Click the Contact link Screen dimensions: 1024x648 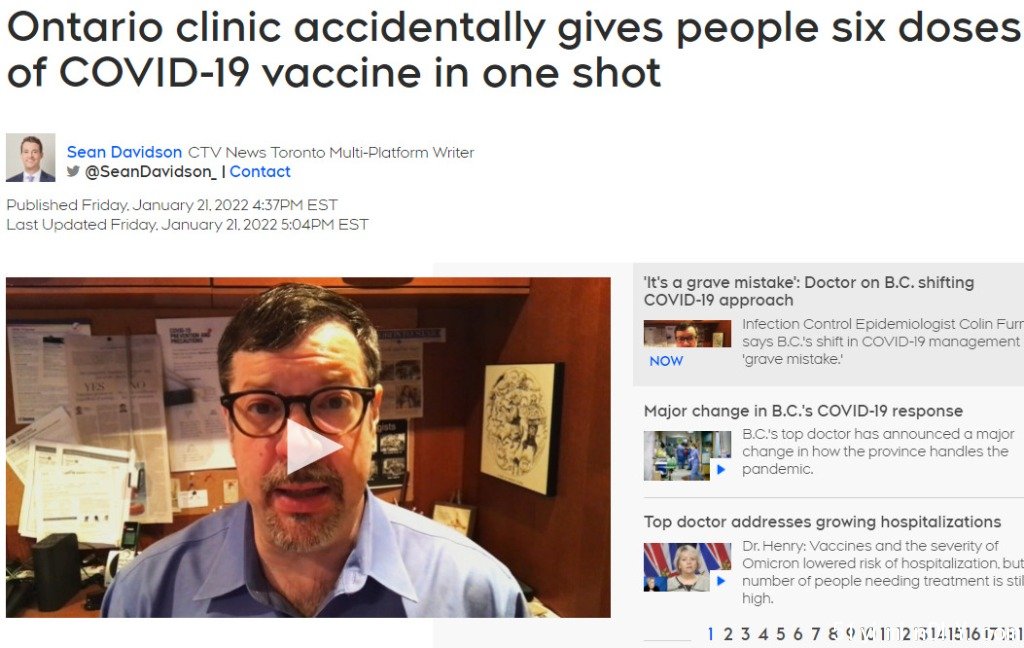coord(260,172)
